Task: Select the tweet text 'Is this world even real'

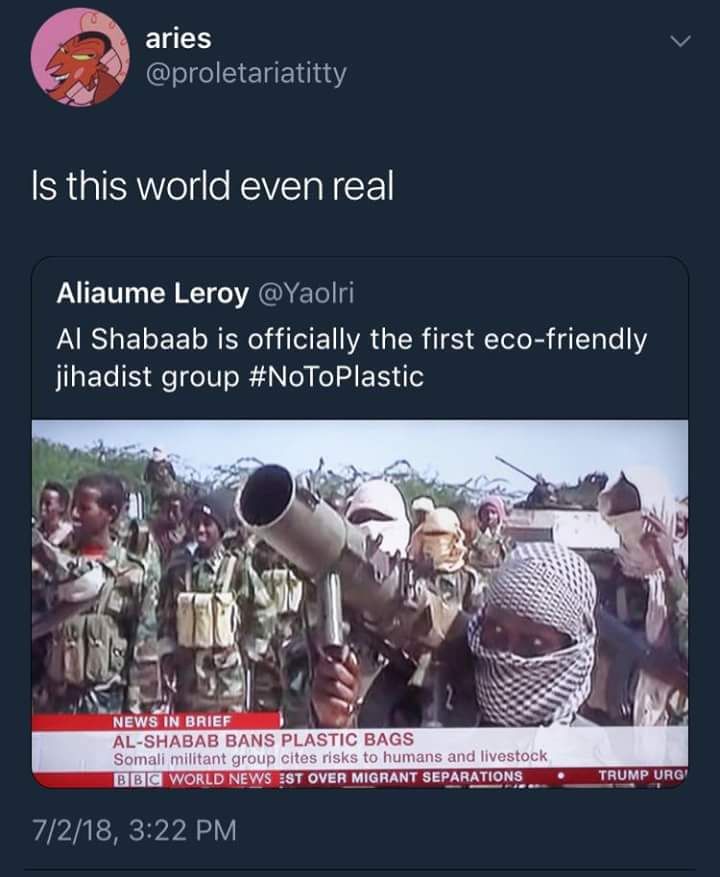Action: (x=213, y=186)
